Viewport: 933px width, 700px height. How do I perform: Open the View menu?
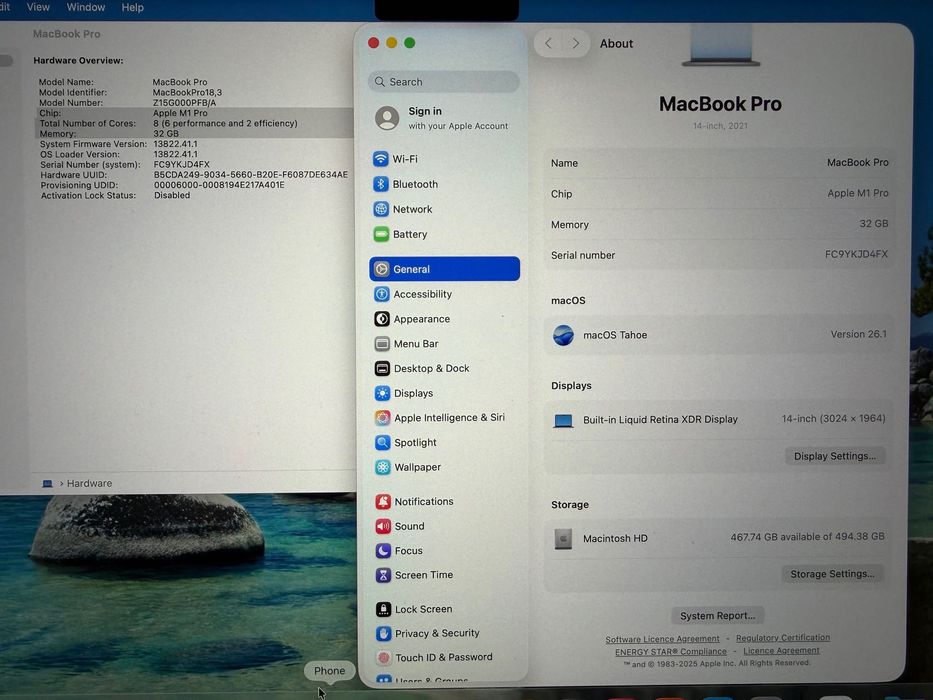point(38,7)
